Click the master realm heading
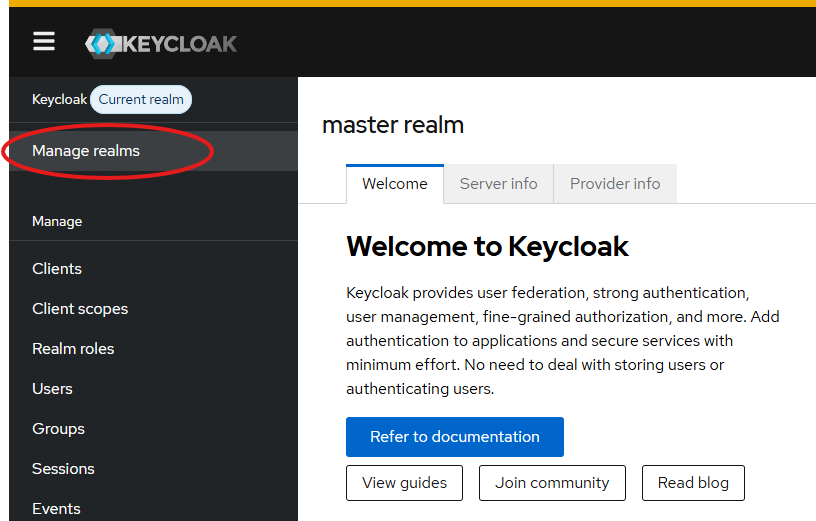This screenshot has width=816, height=521. pos(393,125)
